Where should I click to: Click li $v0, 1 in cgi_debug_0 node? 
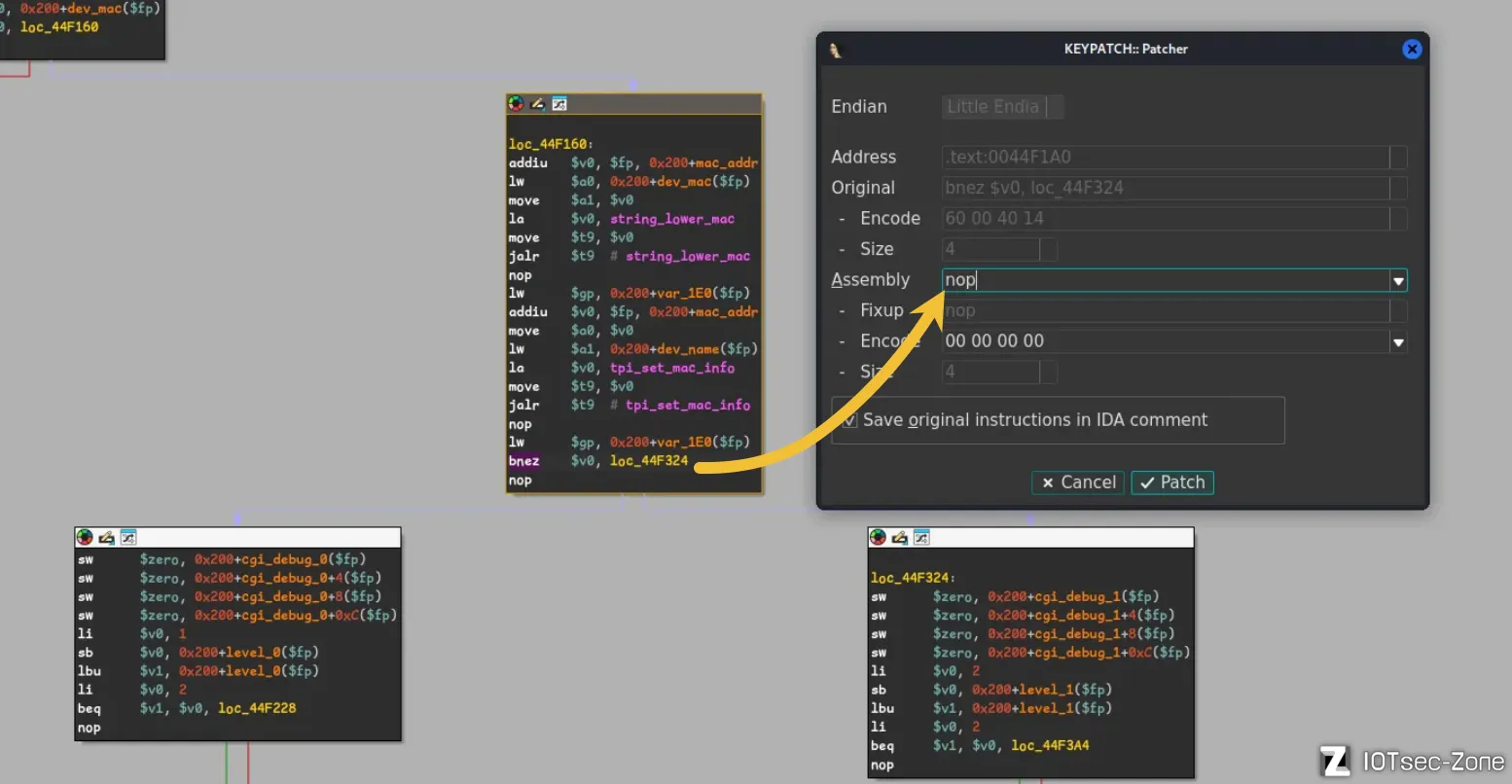132,634
